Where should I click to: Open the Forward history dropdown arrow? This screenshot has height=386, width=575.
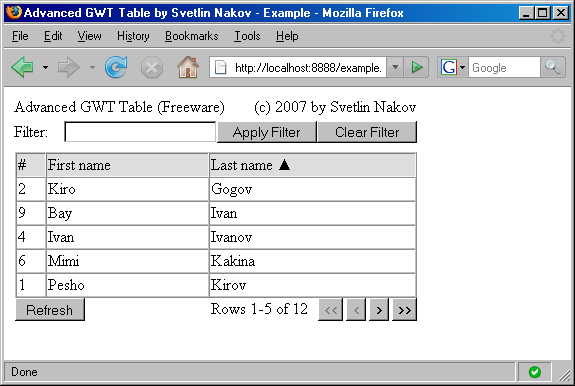[x=92, y=67]
